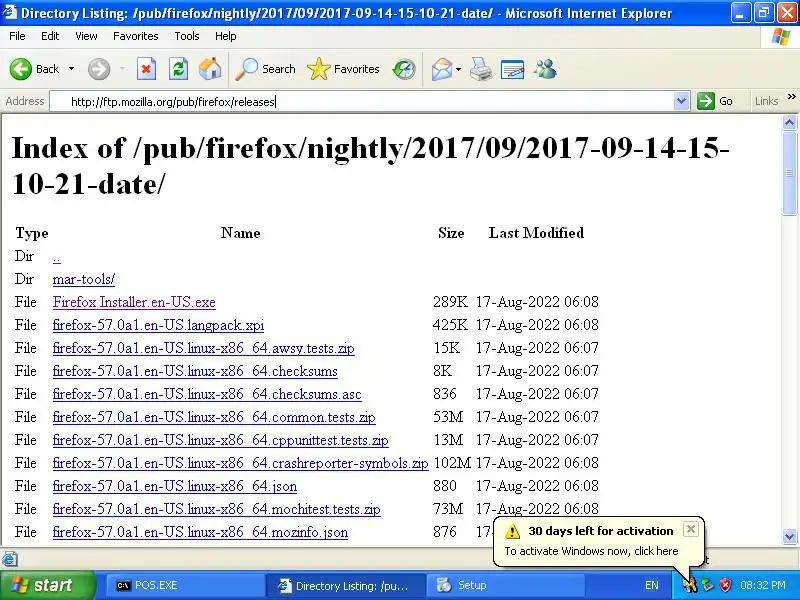Open the crashreporter-symbols.zip link
Viewport: 800px width, 600px height.
[240, 463]
